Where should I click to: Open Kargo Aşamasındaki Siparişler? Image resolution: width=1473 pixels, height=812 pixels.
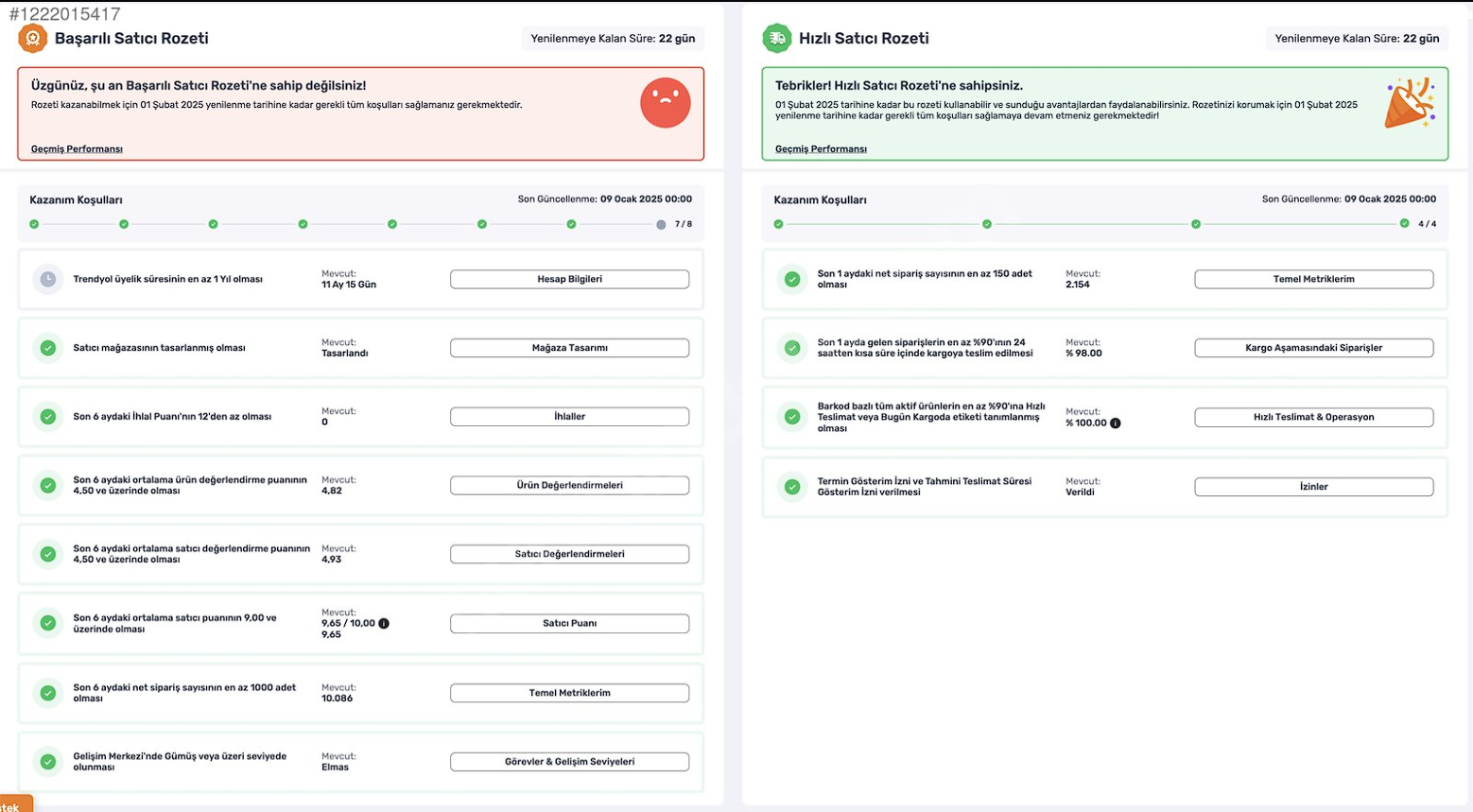1313,348
